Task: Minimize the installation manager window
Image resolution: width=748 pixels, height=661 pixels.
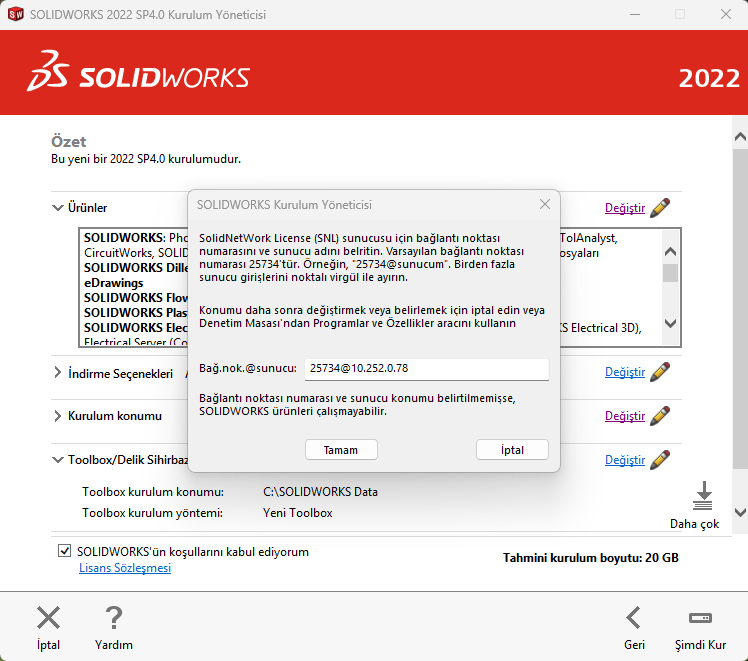Action: pos(634,14)
